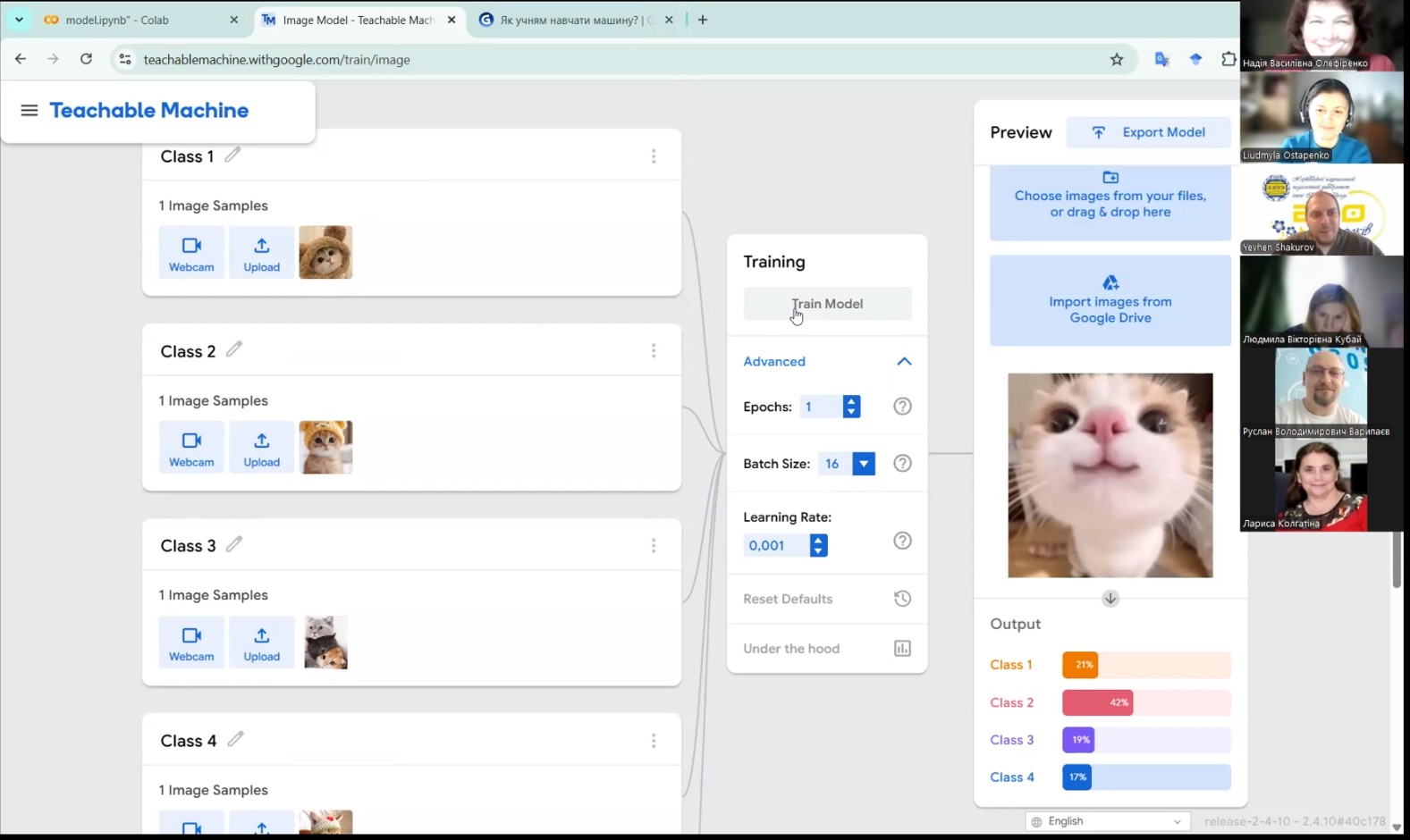Reload the Teachable Machine page

86,59
